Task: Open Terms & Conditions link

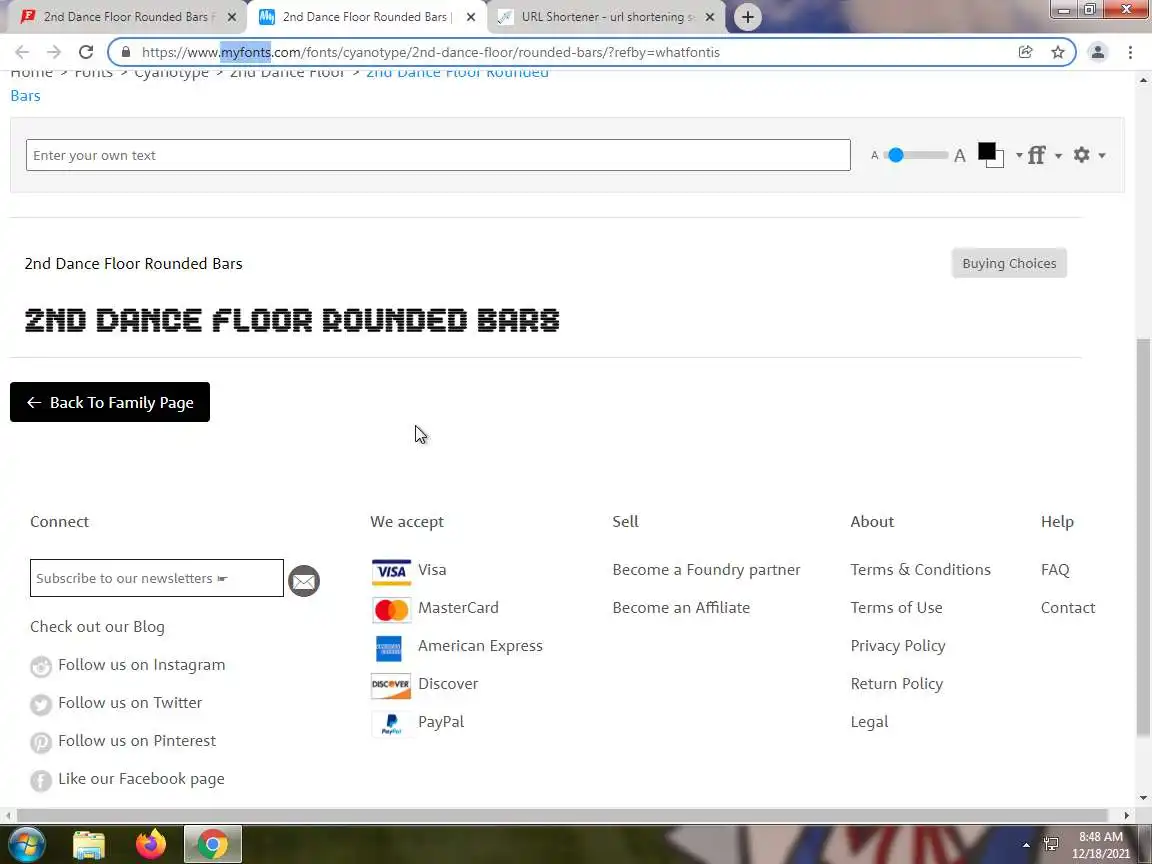Action: [921, 569]
